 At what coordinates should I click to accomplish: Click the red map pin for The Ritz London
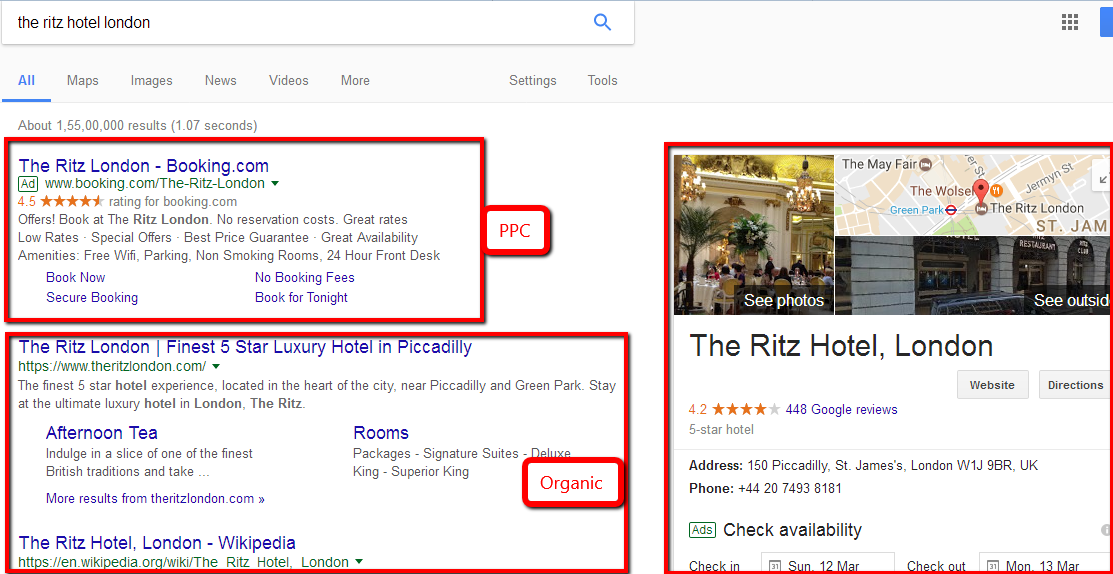(981, 190)
